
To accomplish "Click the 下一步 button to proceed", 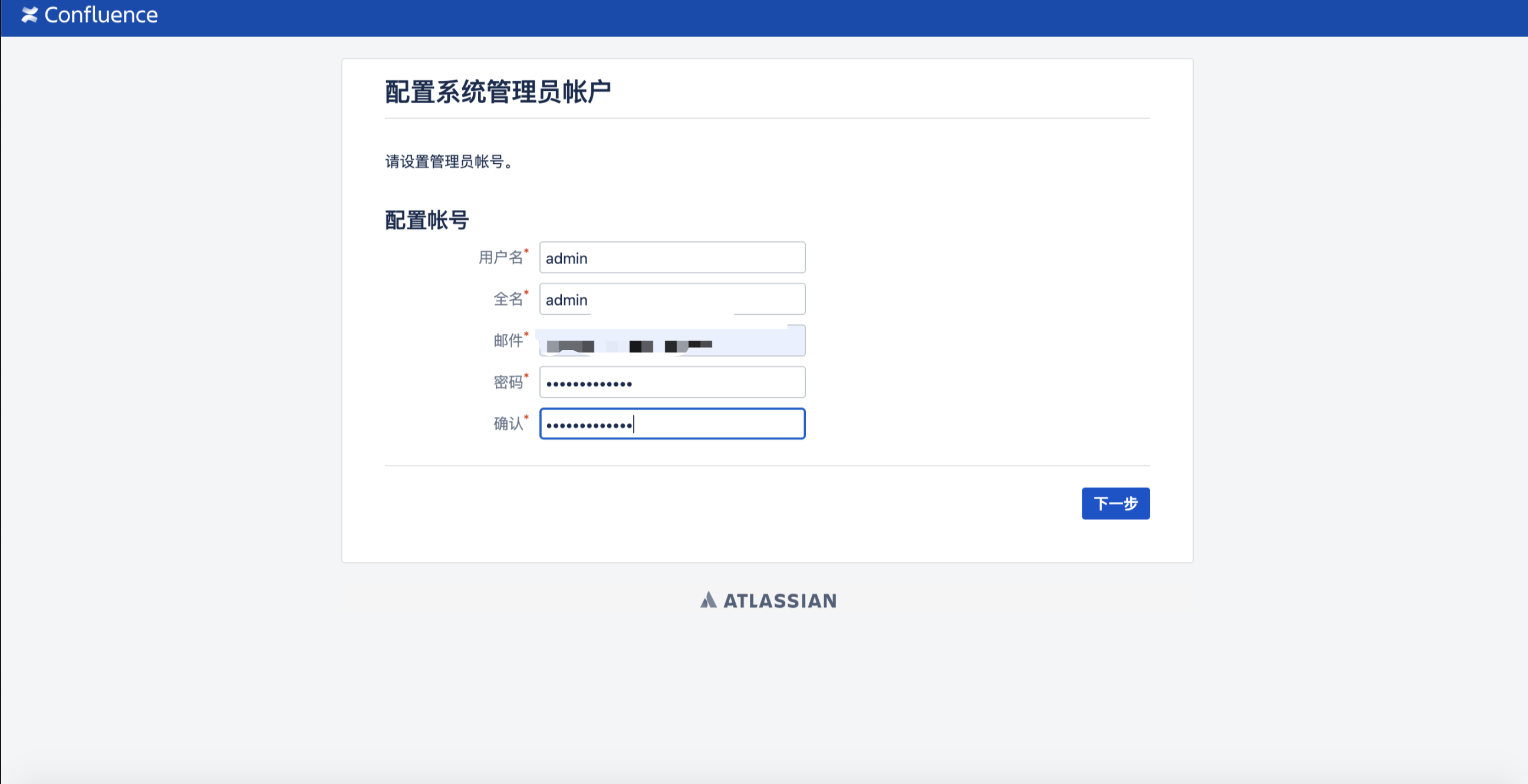I will click(1115, 503).
